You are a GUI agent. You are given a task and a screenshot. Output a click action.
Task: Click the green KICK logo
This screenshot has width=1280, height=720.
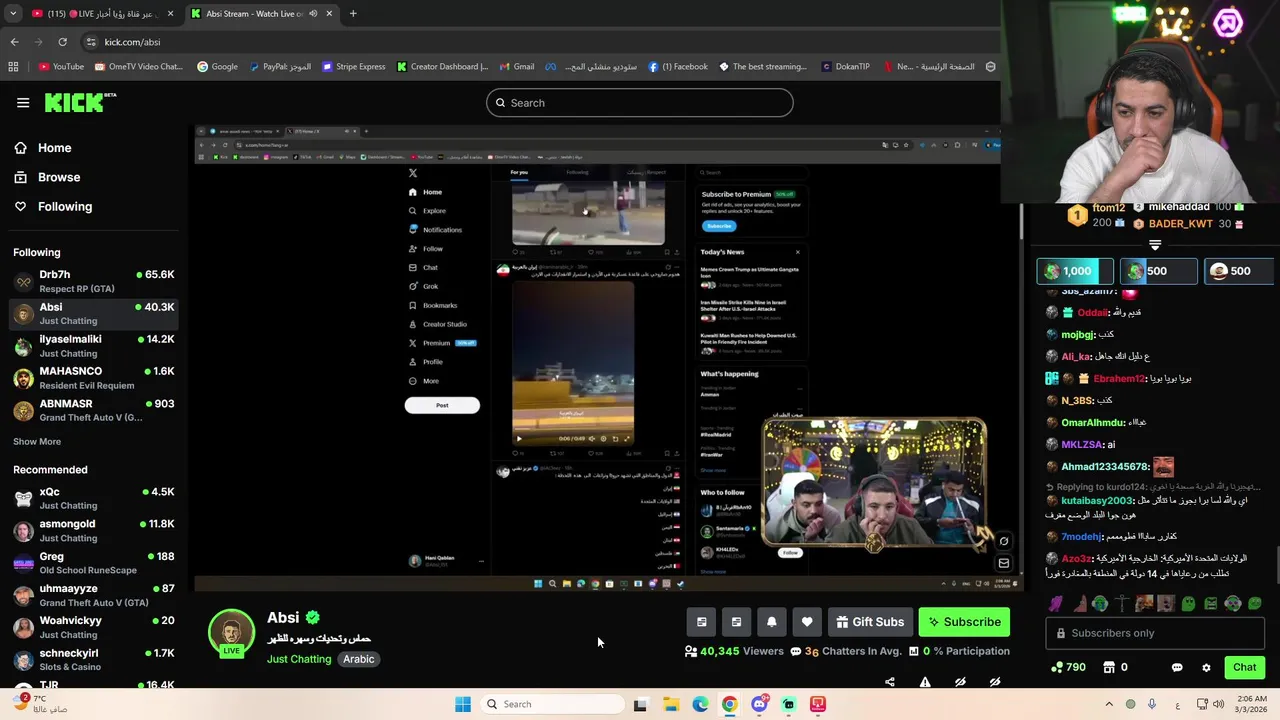pyautogui.click(x=80, y=102)
